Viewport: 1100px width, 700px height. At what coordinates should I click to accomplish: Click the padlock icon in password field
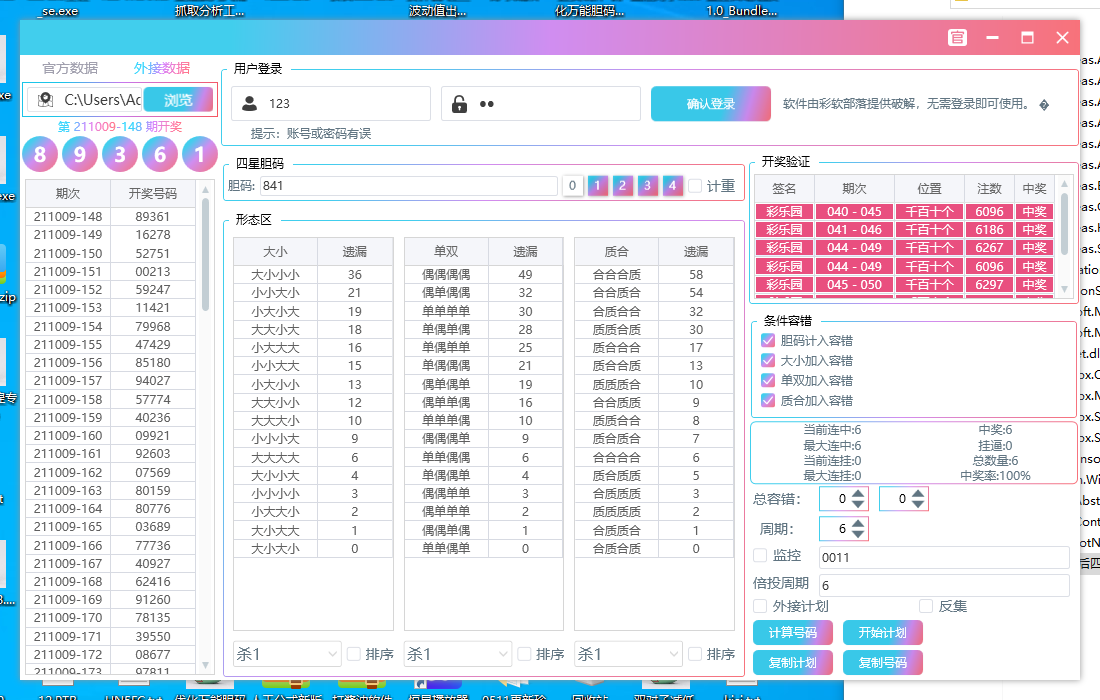(460, 104)
